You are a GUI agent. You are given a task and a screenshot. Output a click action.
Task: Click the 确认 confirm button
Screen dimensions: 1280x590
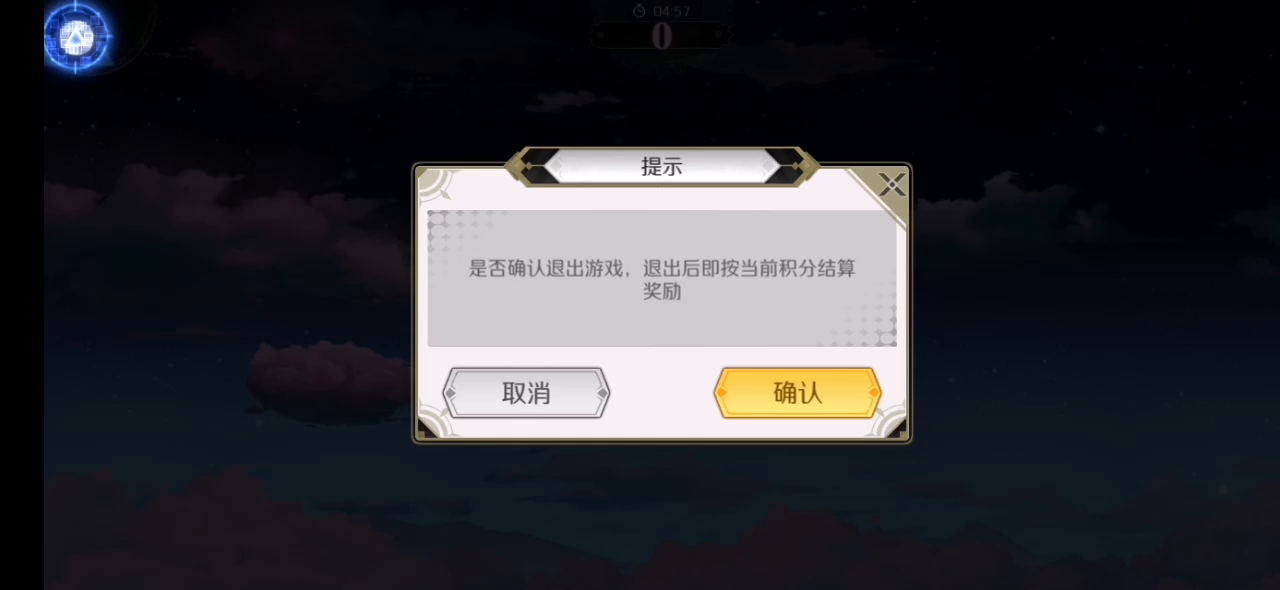pyautogui.click(x=797, y=393)
